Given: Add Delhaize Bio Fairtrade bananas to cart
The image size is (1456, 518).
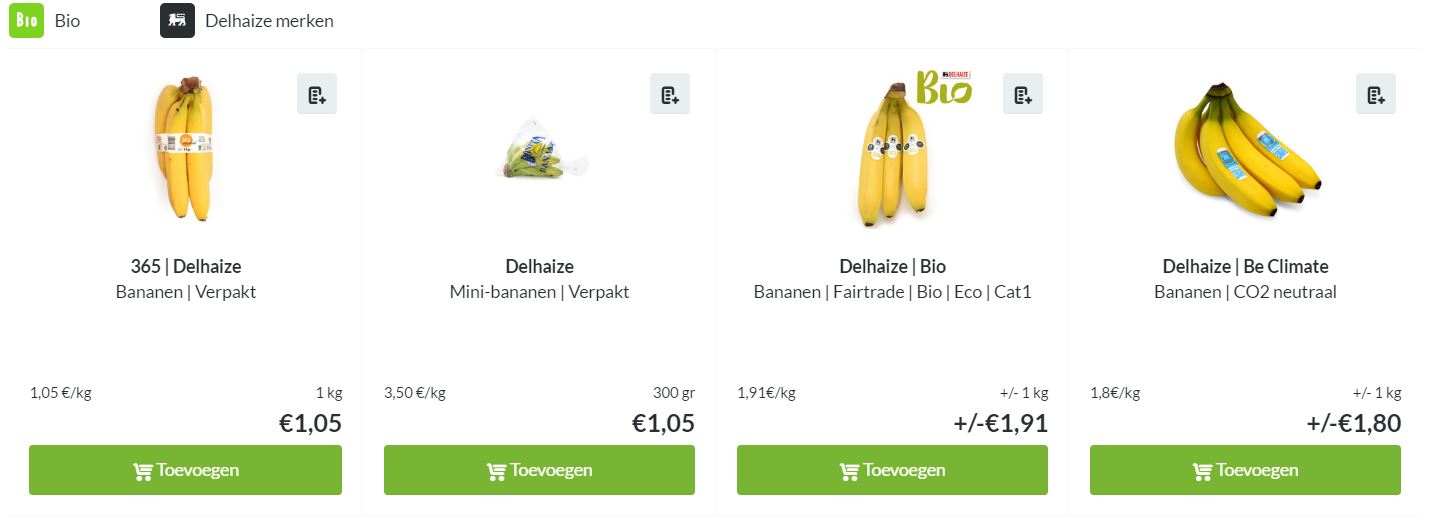Looking at the screenshot, I should 892,470.
